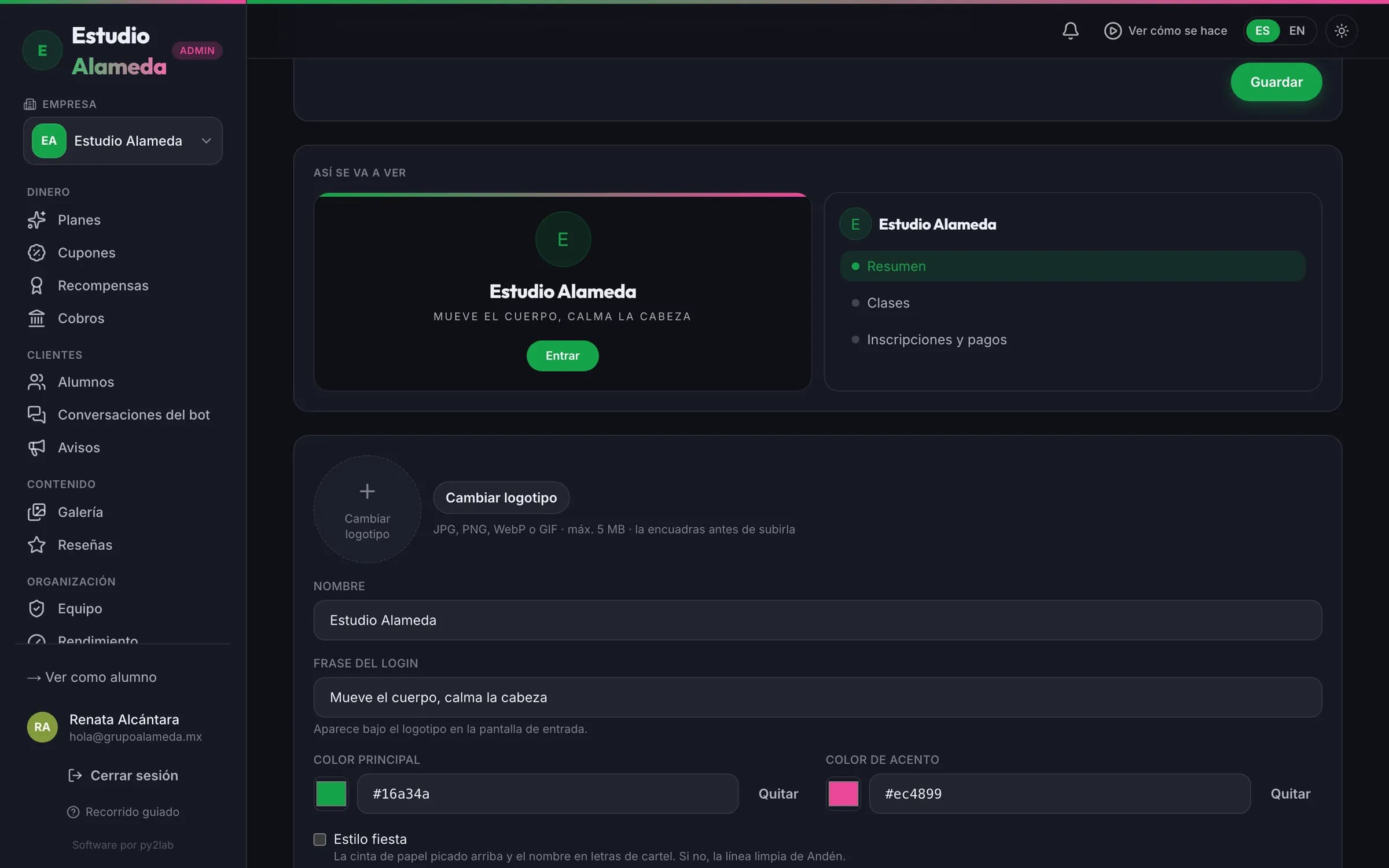Select Clases in the preview menu

coord(1072,303)
